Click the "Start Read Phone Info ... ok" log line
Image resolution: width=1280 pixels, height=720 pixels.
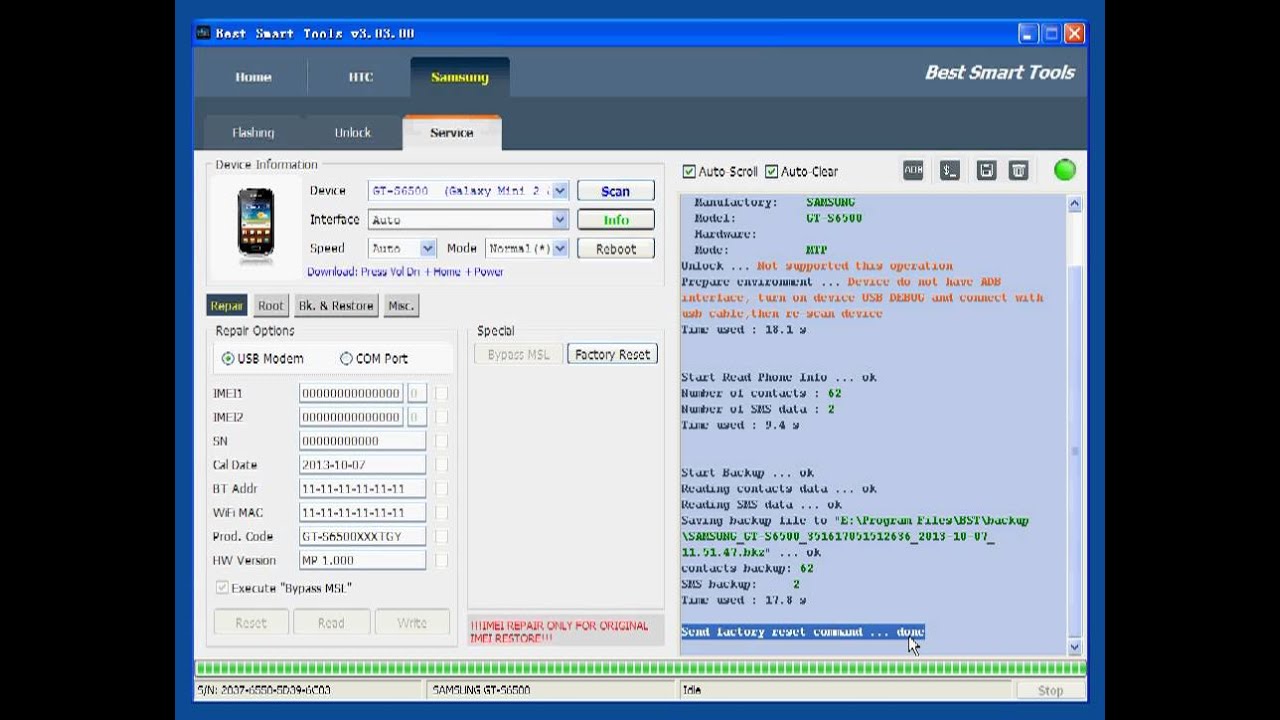779,378
